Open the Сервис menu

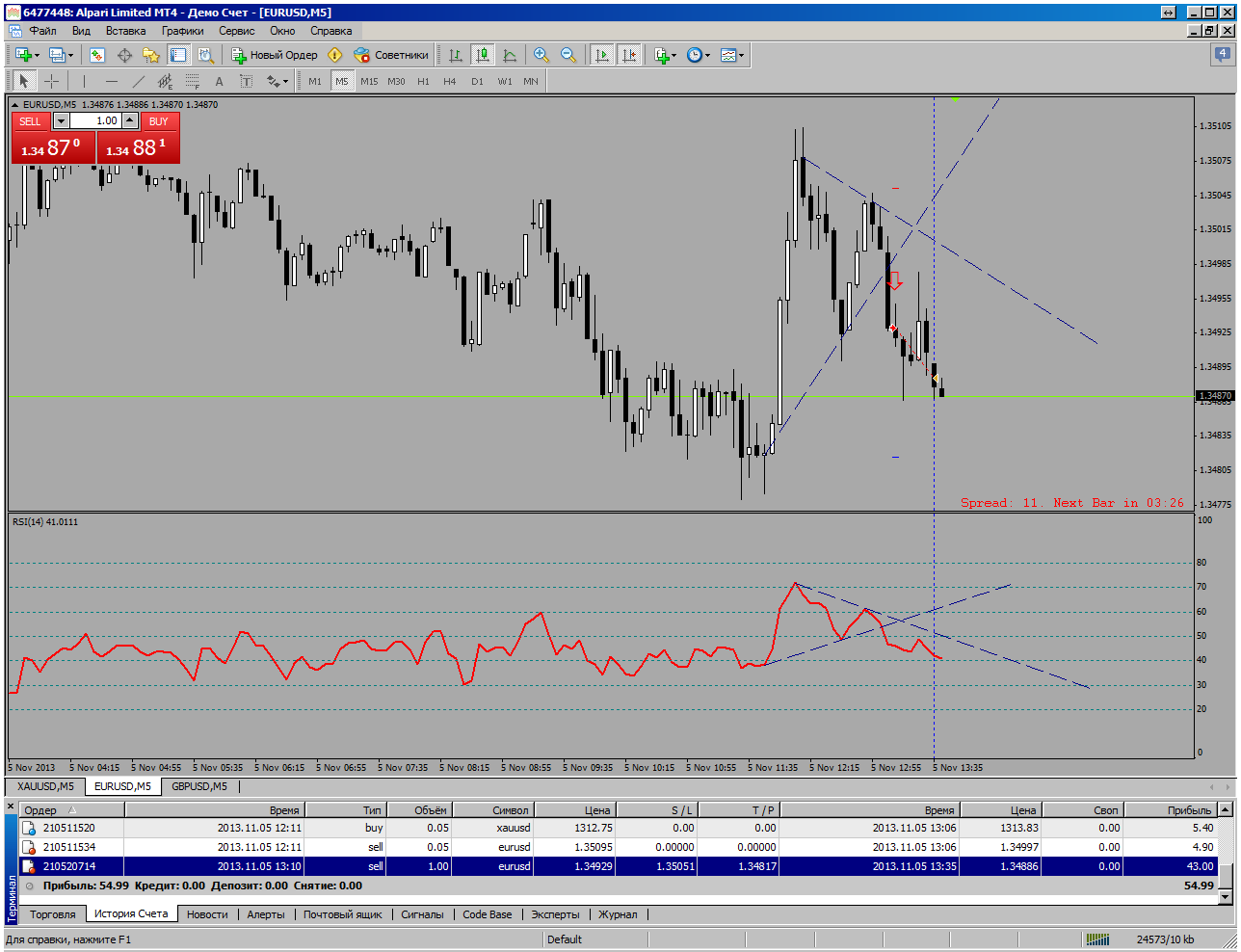coord(236,31)
